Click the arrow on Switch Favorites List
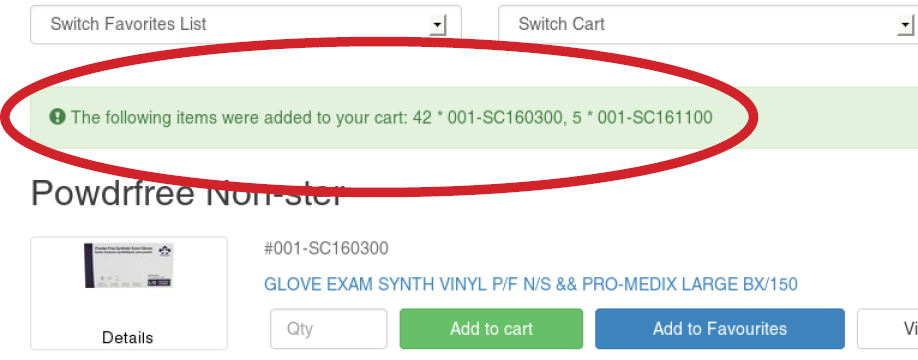 [437, 25]
